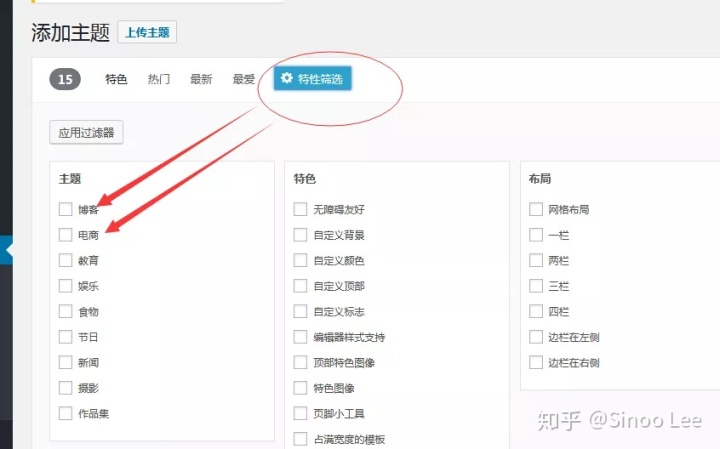Click the 添加主题 page title
Viewport: 720px width, 449px height.
[70, 33]
